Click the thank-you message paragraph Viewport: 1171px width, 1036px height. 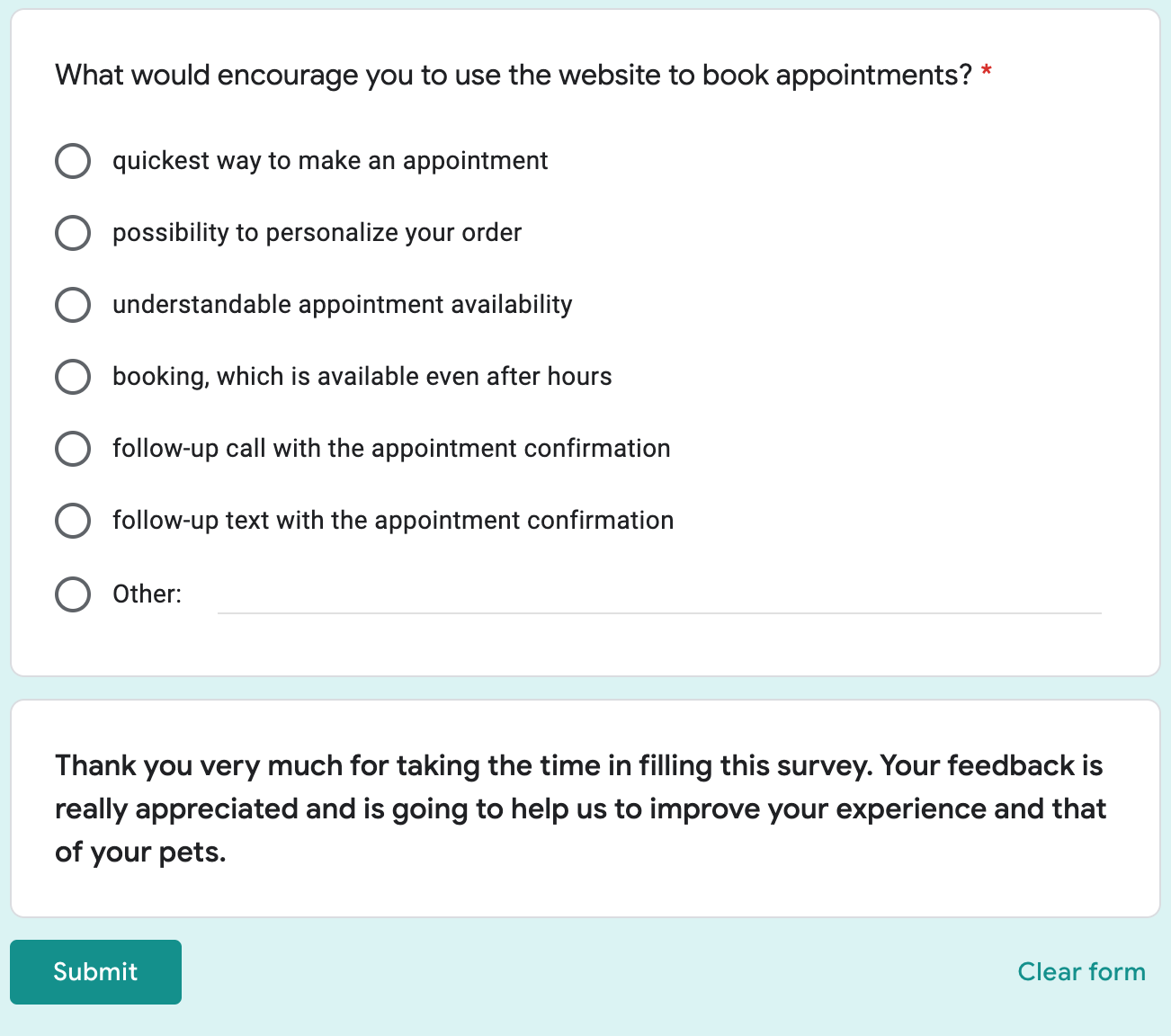[x=581, y=808]
